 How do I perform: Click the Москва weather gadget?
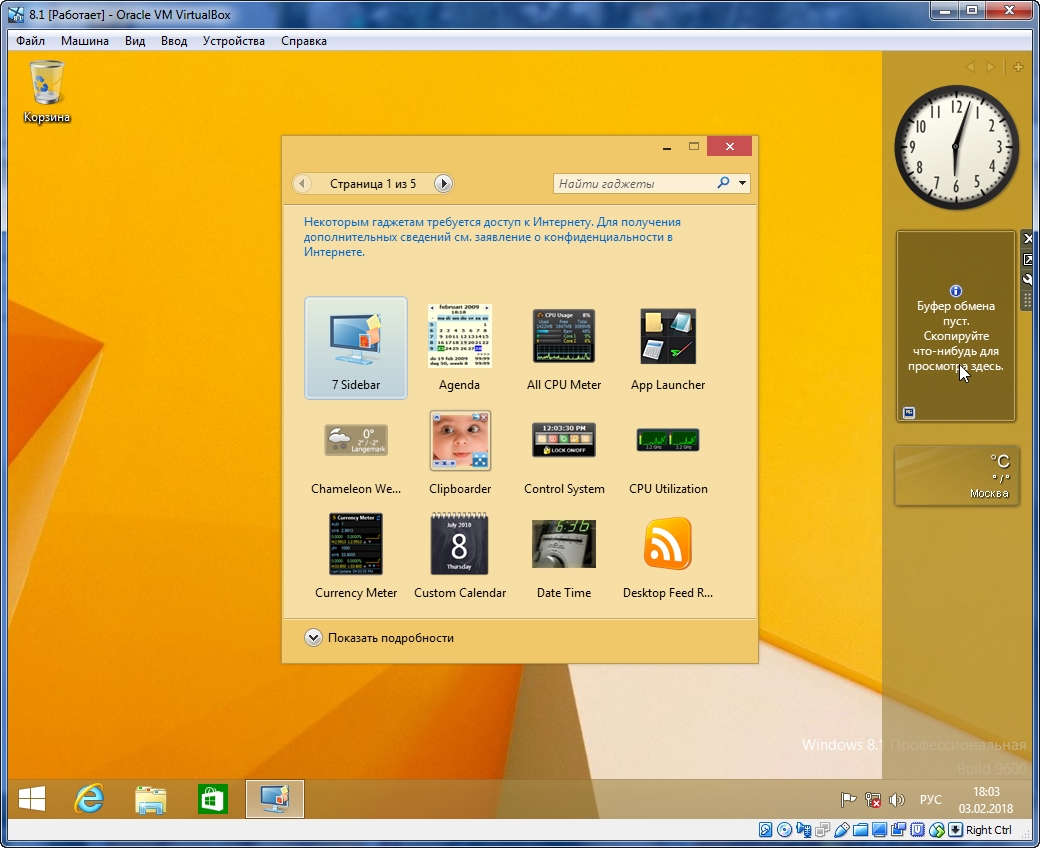[956, 475]
